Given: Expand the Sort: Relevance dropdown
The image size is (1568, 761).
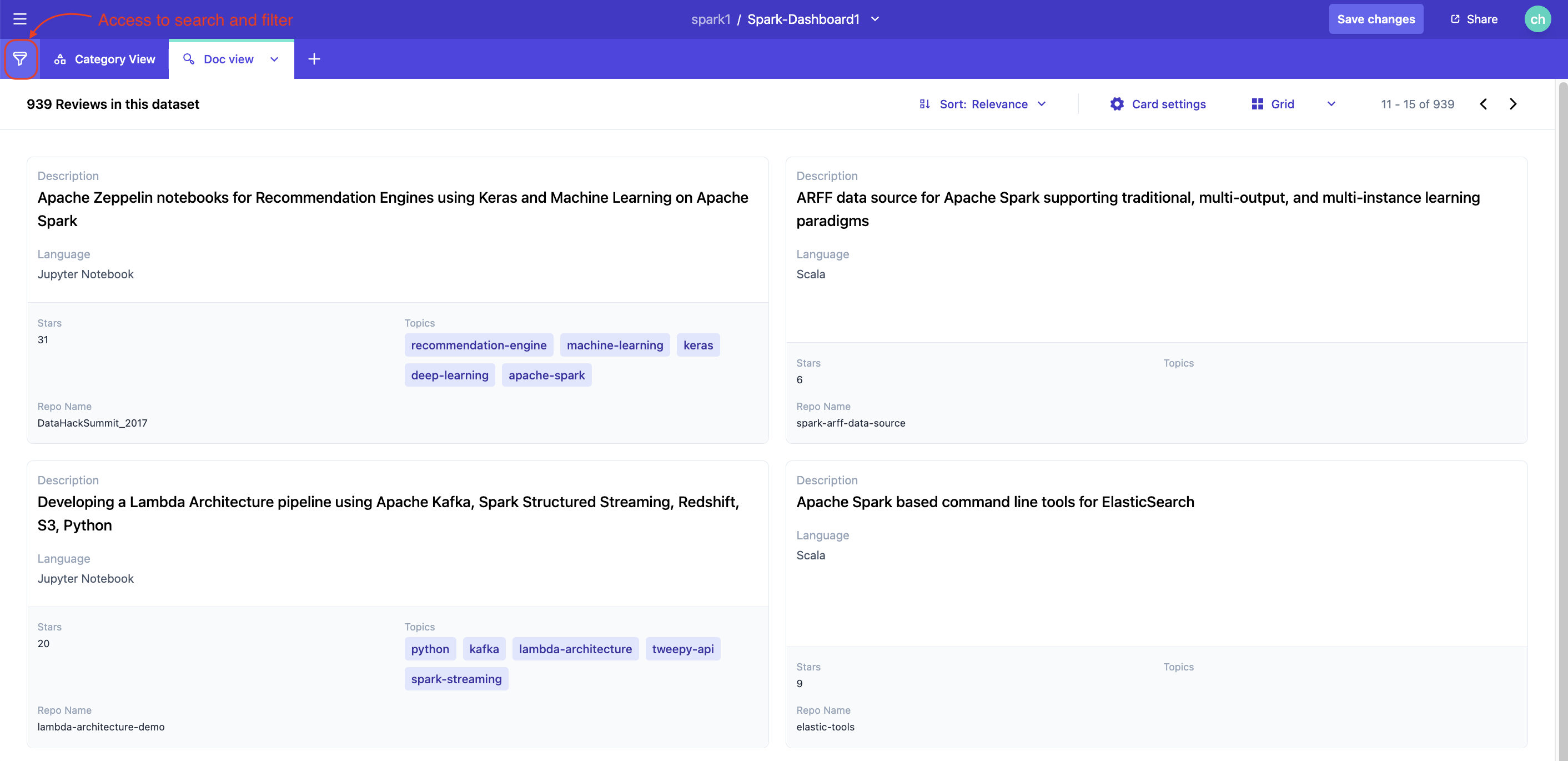Looking at the screenshot, I should (x=982, y=104).
